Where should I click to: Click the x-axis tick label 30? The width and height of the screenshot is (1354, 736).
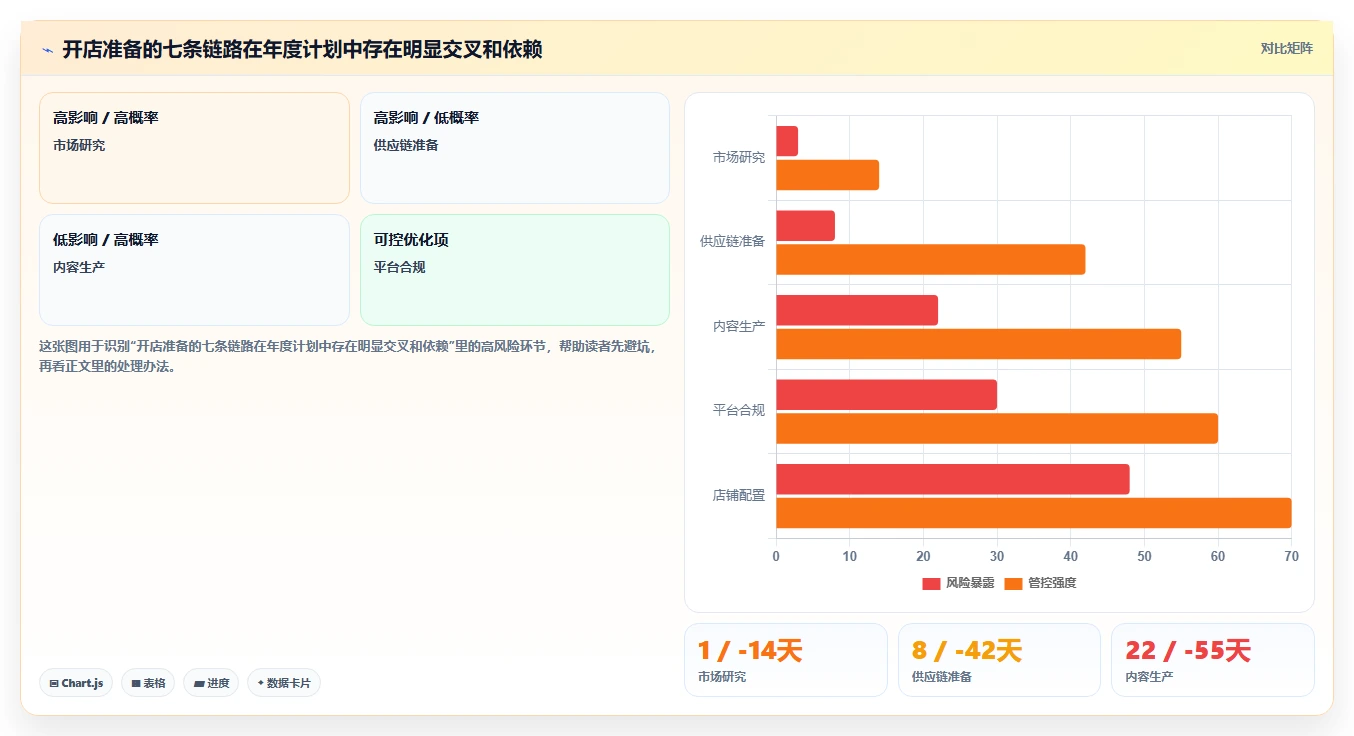997,556
